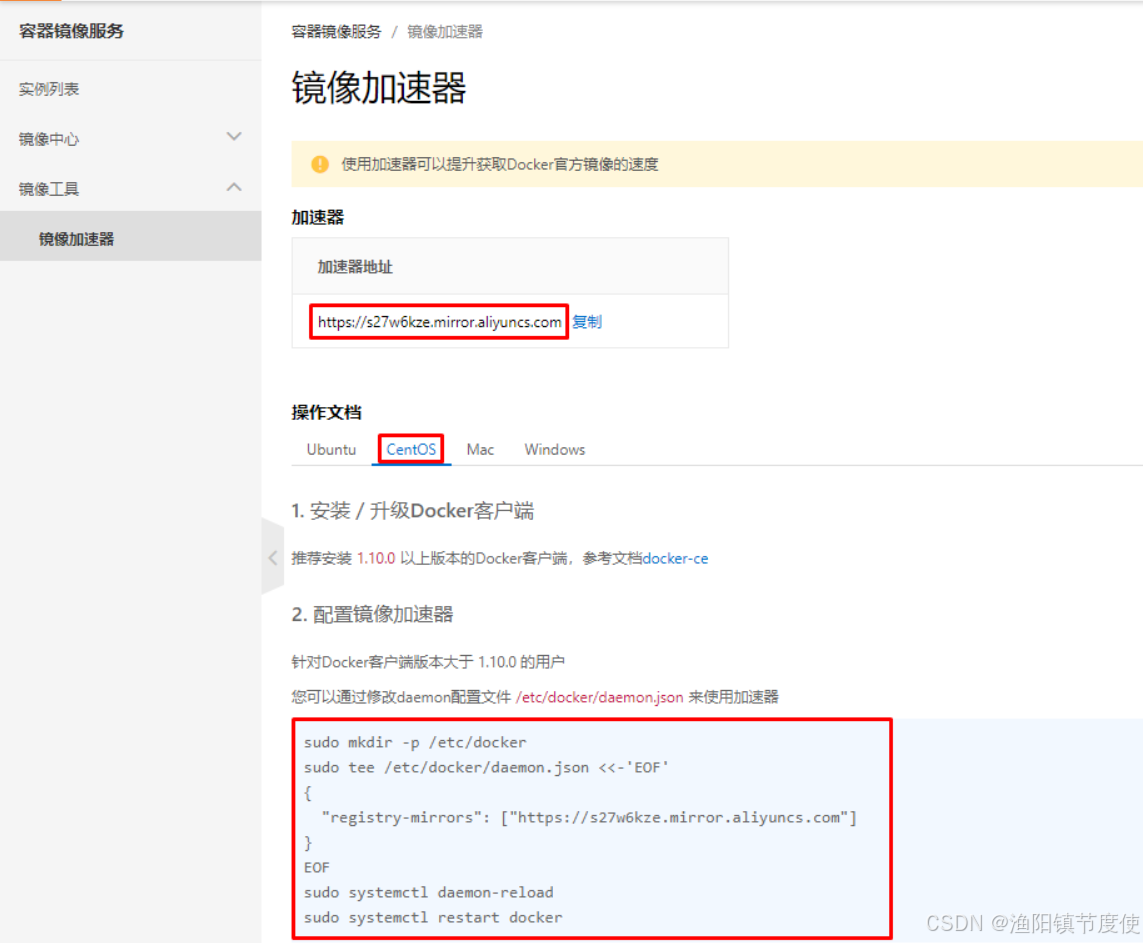Open the docker-ce documentation link
This screenshot has width=1144, height=943.
coord(675,559)
